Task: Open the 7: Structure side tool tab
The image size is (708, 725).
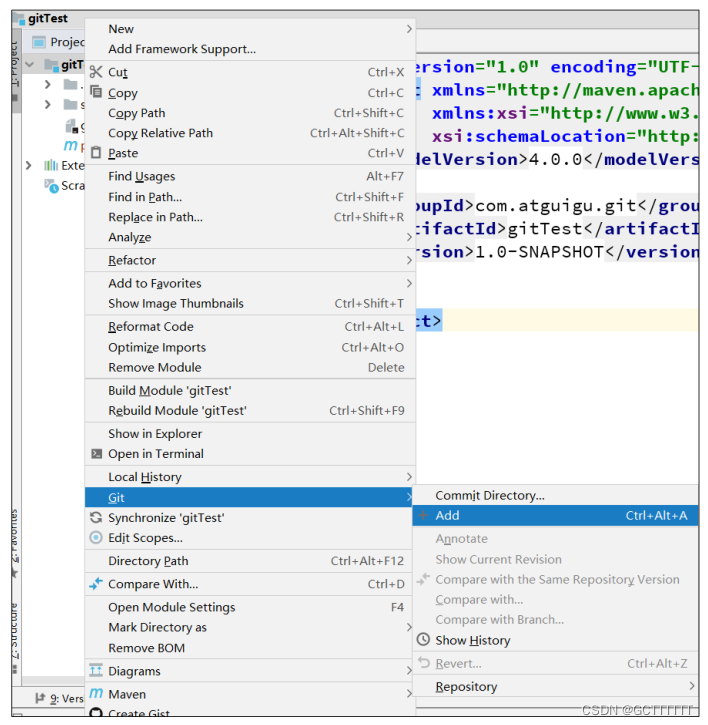Action: 16,636
